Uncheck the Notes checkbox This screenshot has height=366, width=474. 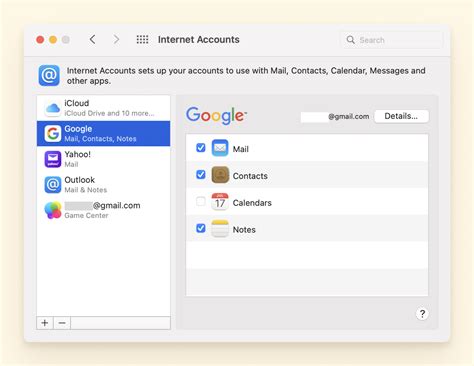click(201, 228)
